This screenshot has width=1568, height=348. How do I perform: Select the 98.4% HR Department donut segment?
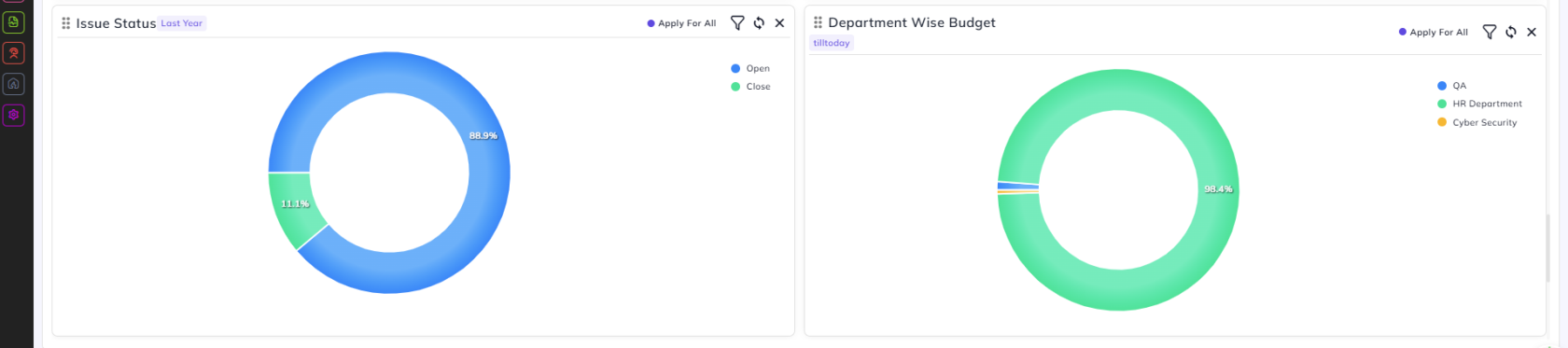pyautogui.click(x=1218, y=189)
